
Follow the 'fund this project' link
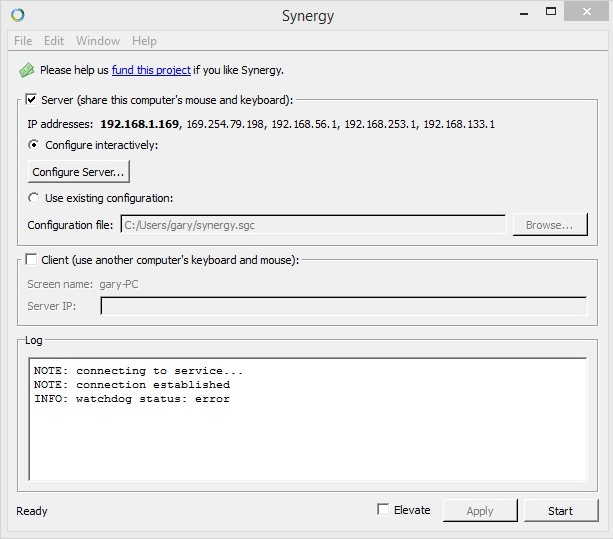151,70
